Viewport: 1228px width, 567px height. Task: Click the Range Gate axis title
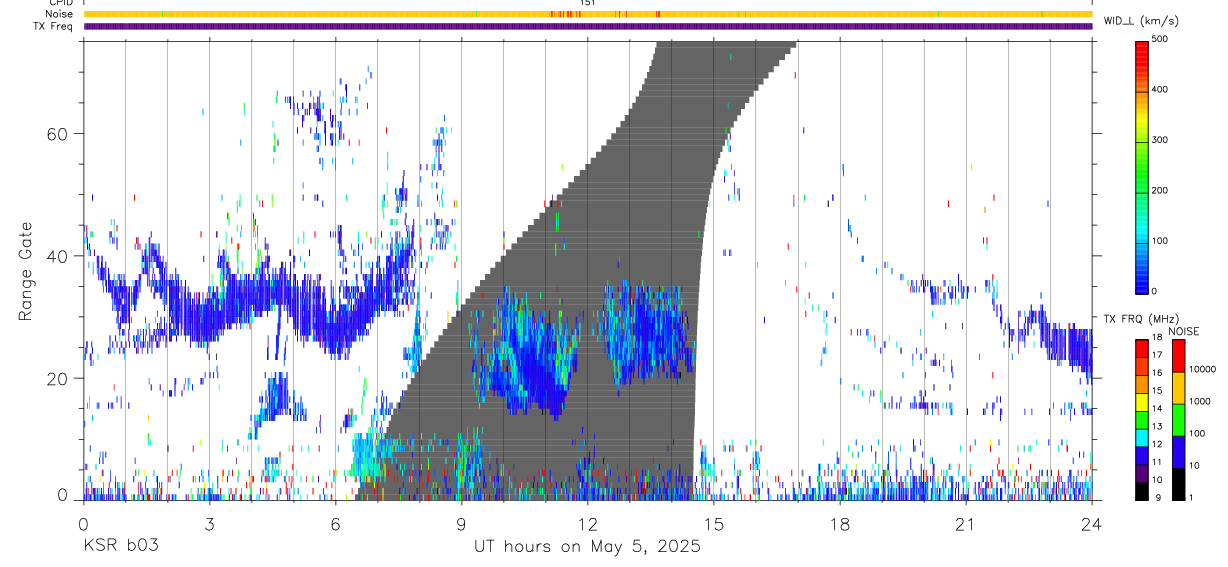tap(27, 271)
